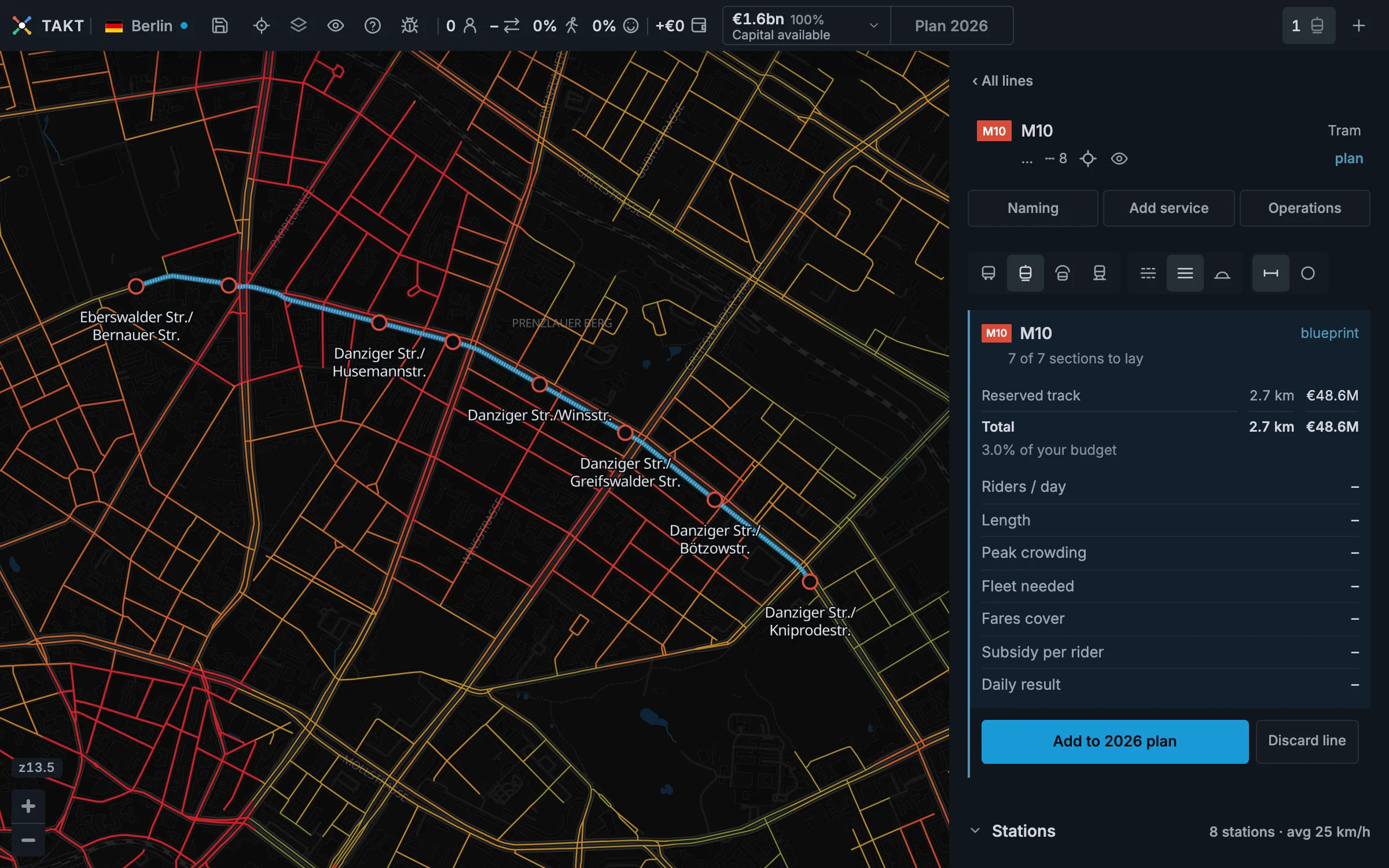
Task: Select the rail train mode icon
Action: [x=1100, y=273]
